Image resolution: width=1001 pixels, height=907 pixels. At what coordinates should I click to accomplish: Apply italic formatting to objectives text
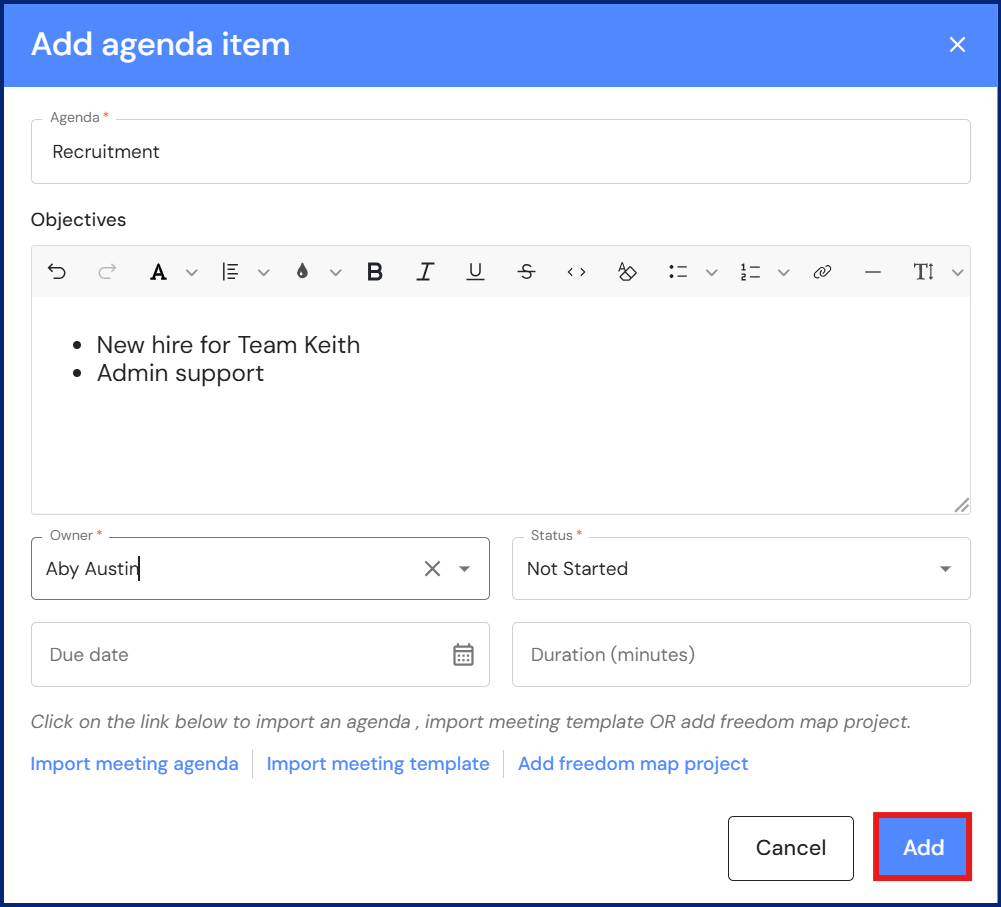coord(426,272)
